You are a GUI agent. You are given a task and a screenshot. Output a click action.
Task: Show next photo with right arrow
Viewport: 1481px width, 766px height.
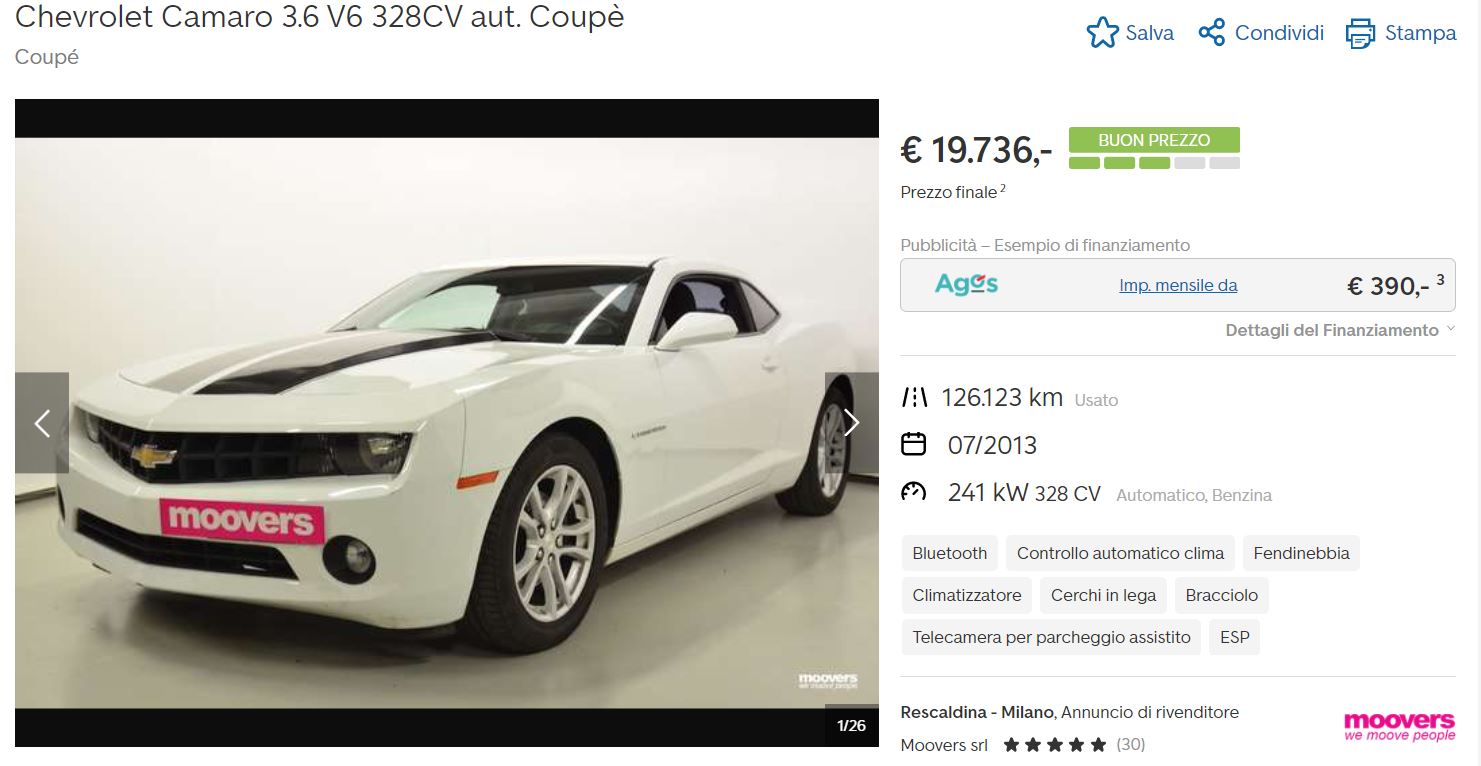(851, 423)
